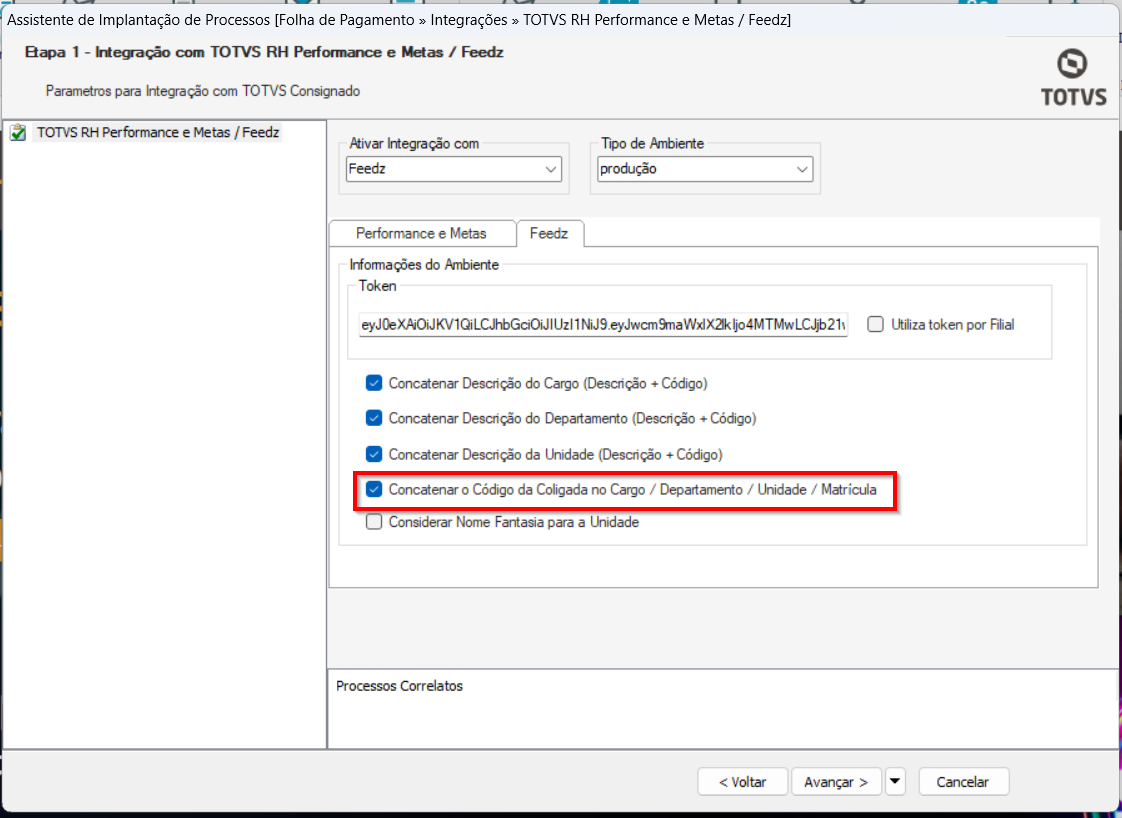Click the < Voltar button
The width and height of the screenshot is (1122, 818).
[x=742, y=782]
